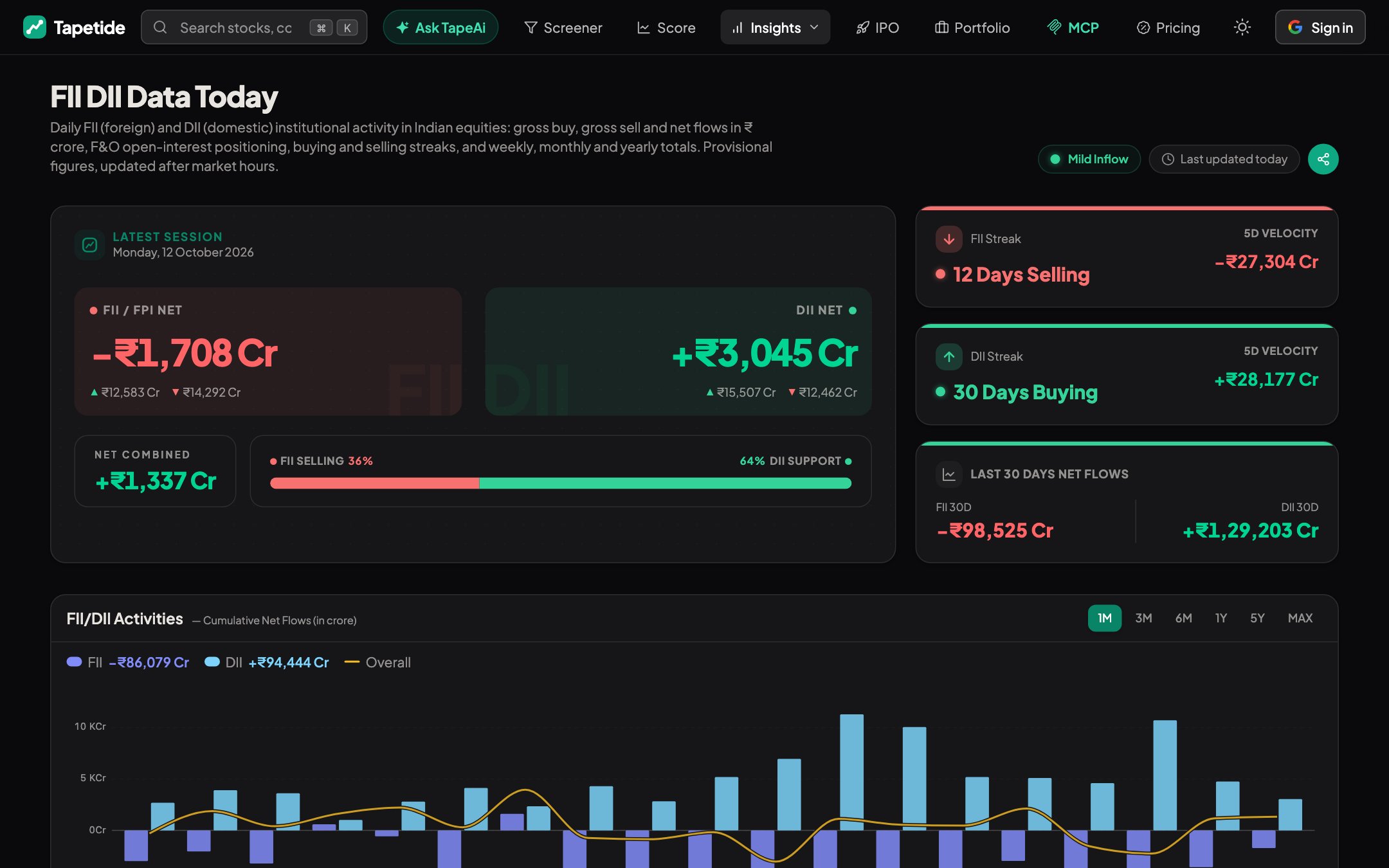
Task: Toggle the light/dark theme sun icon
Action: 1242,27
